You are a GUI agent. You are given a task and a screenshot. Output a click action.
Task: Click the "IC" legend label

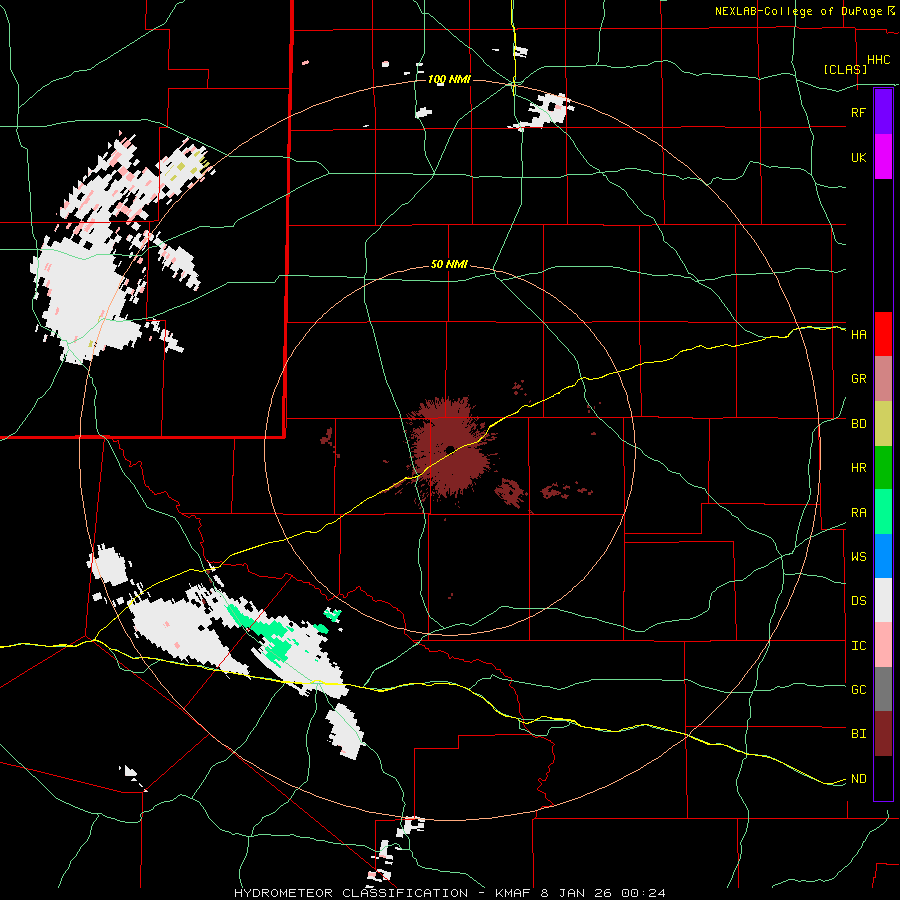858,646
